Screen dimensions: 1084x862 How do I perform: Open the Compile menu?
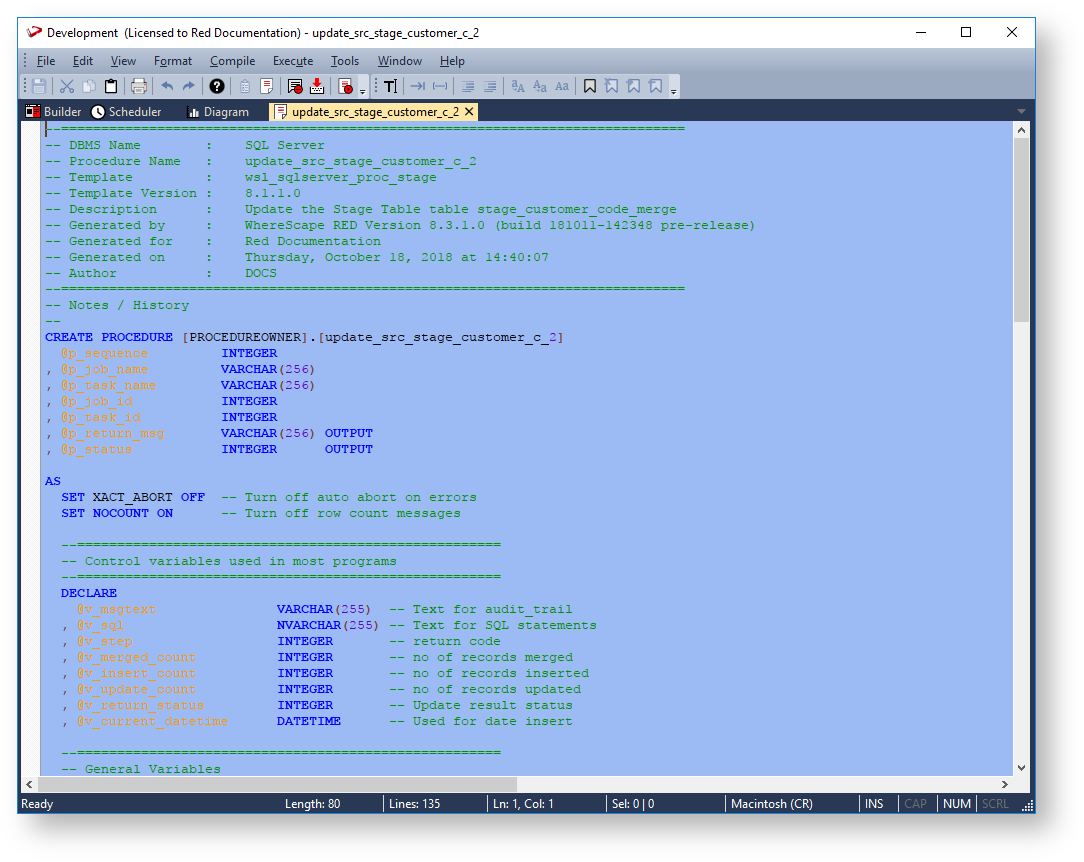(x=232, y=61)
